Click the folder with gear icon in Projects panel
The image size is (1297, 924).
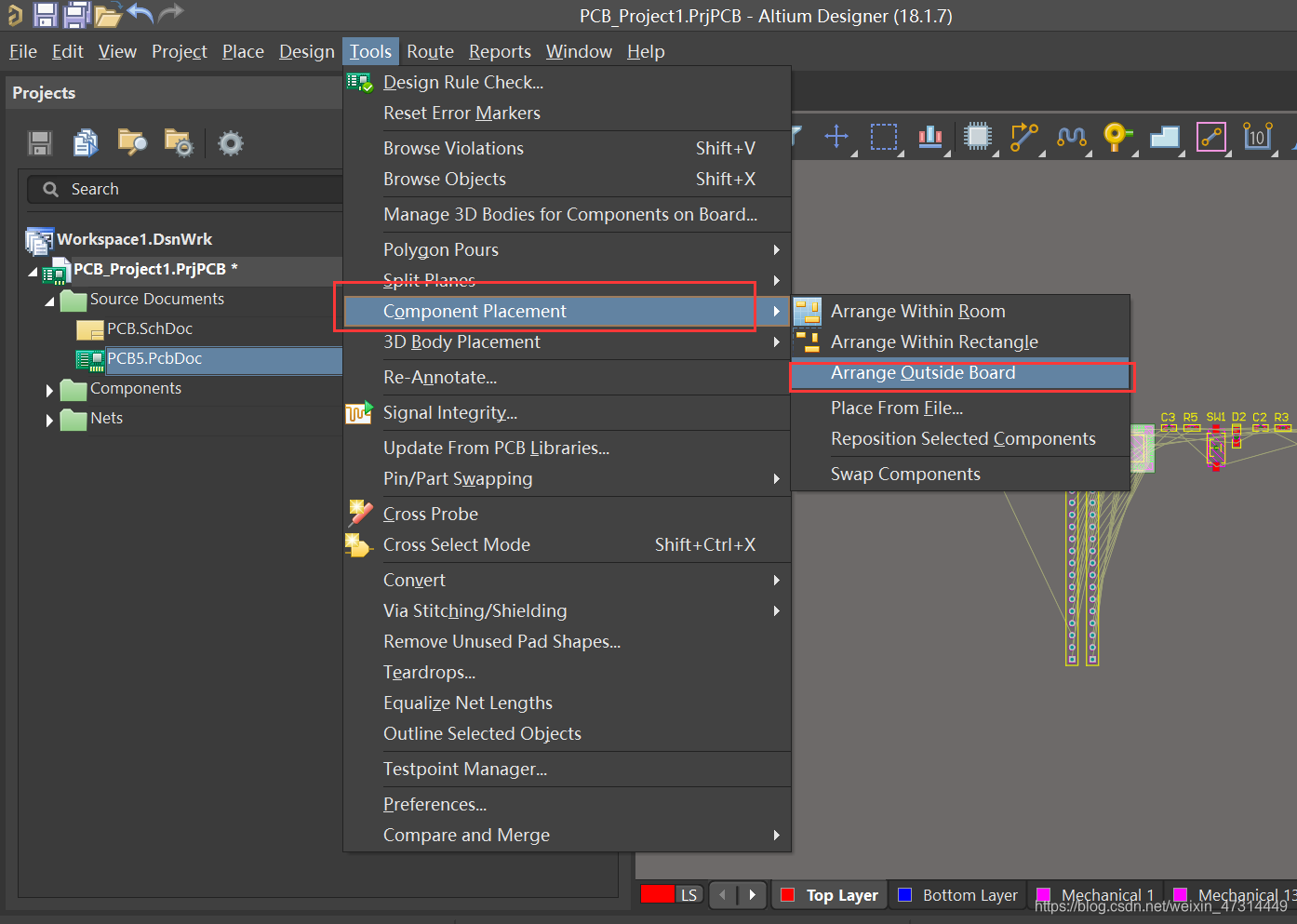coord(179,142)
